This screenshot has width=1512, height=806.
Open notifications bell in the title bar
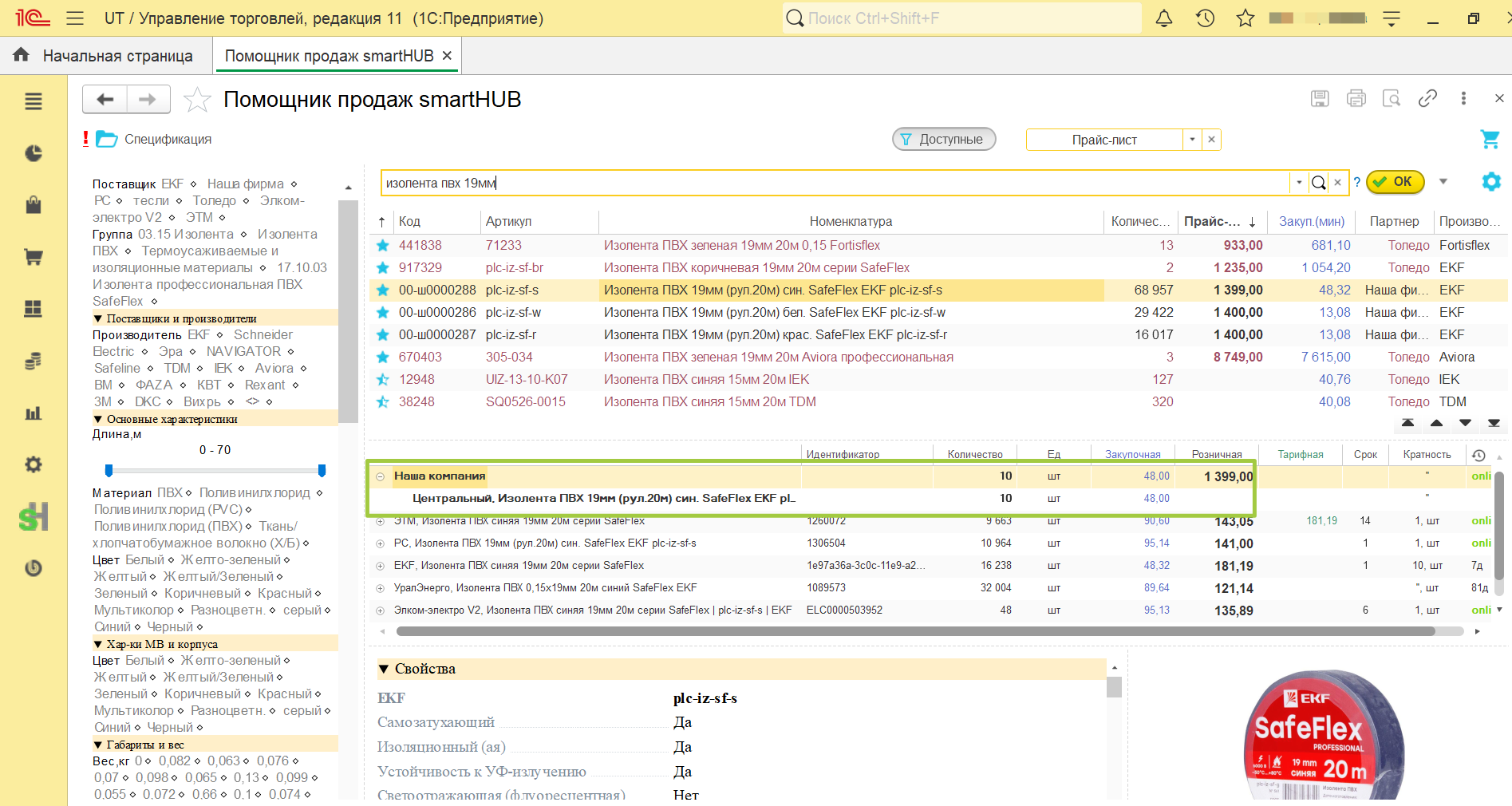1164,18
